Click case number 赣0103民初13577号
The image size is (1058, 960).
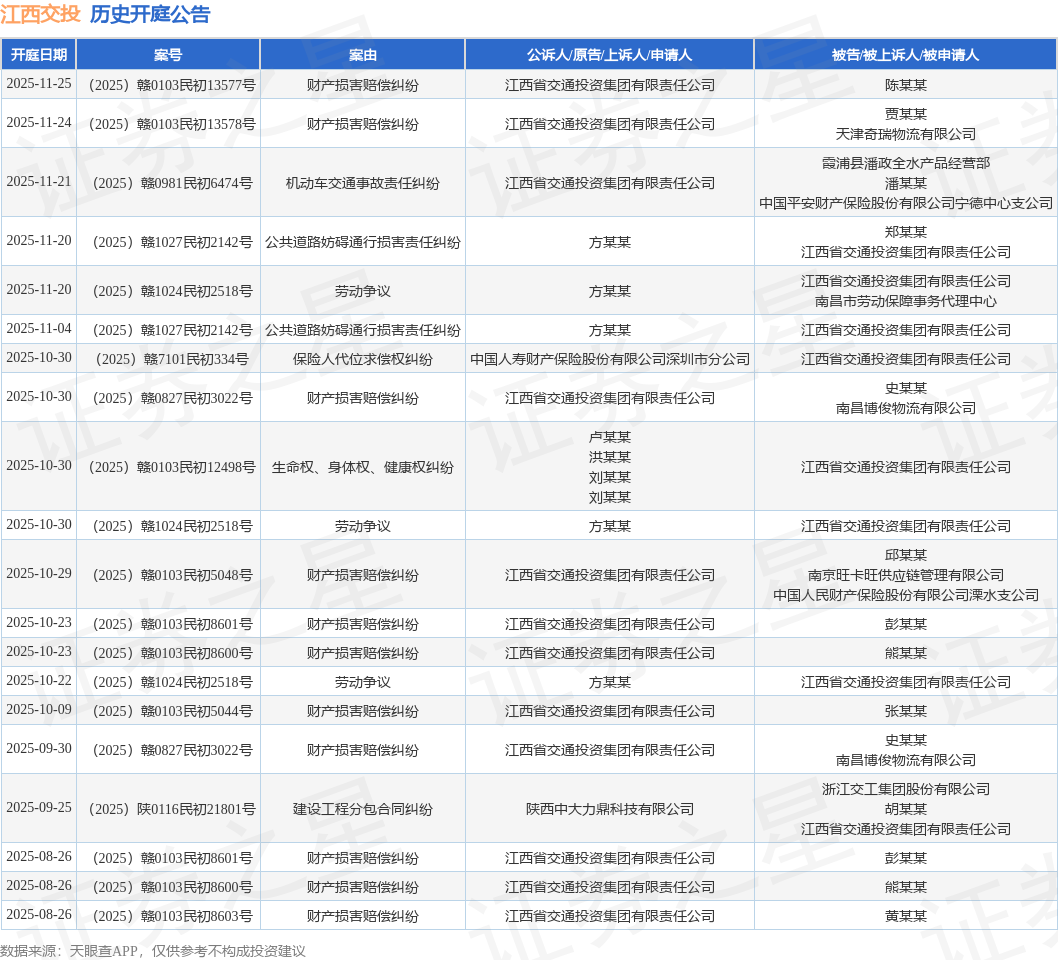[172, 85]
